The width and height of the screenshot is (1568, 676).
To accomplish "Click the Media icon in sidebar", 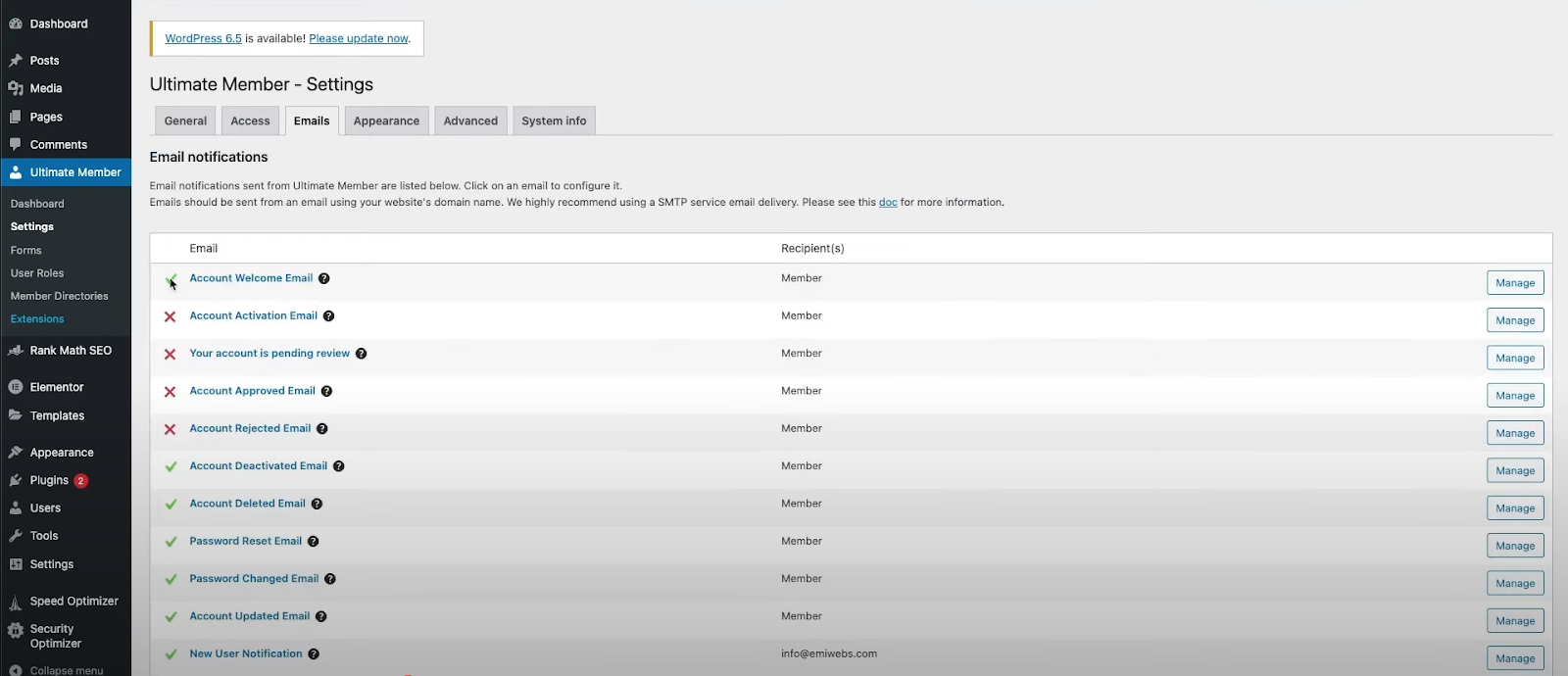I will [x=16, y=88].
